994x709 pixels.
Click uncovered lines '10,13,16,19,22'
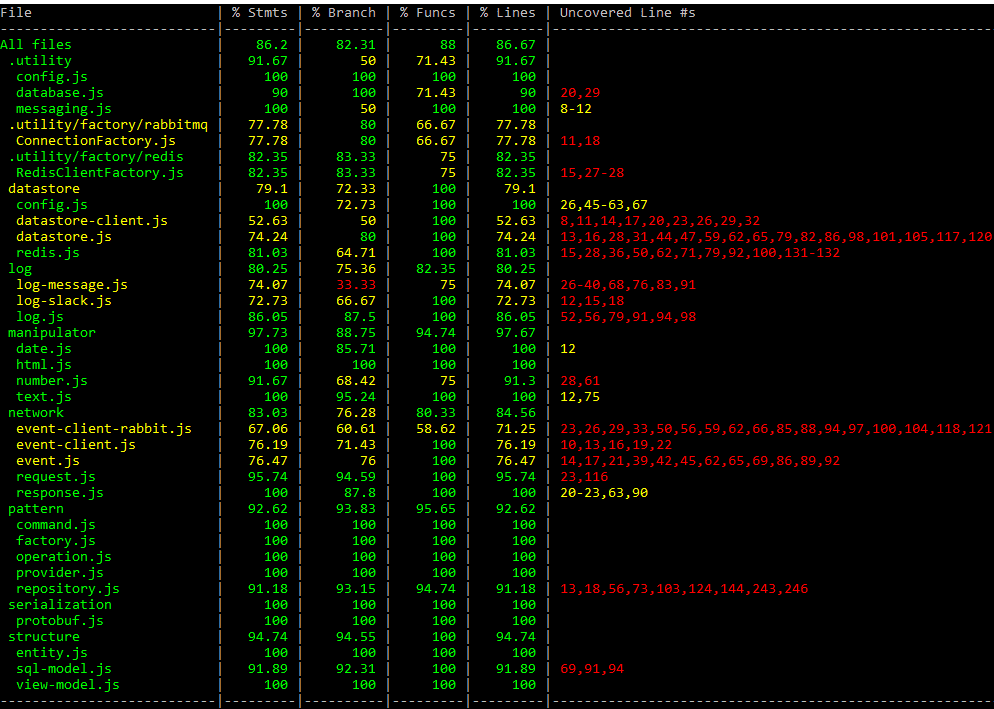point(616,445)
